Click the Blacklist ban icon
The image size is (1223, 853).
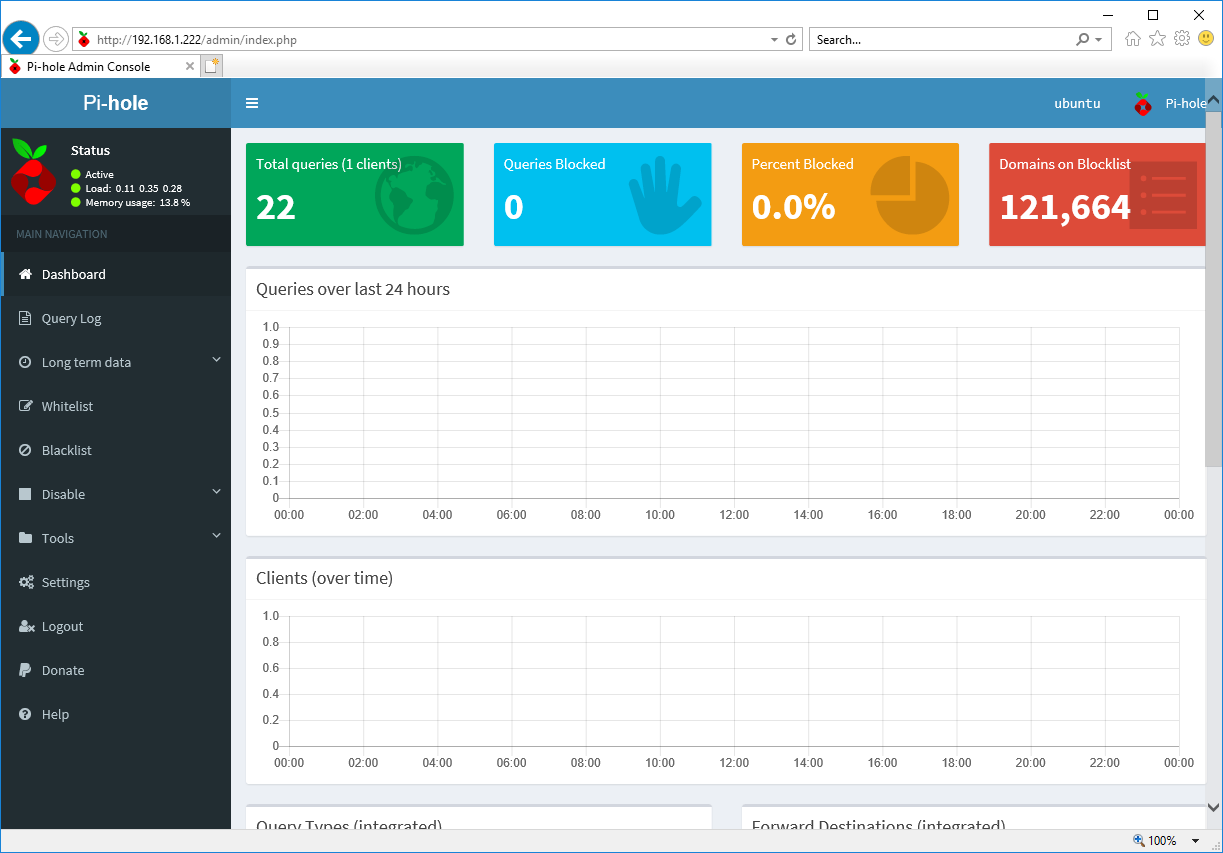point(25,450)
